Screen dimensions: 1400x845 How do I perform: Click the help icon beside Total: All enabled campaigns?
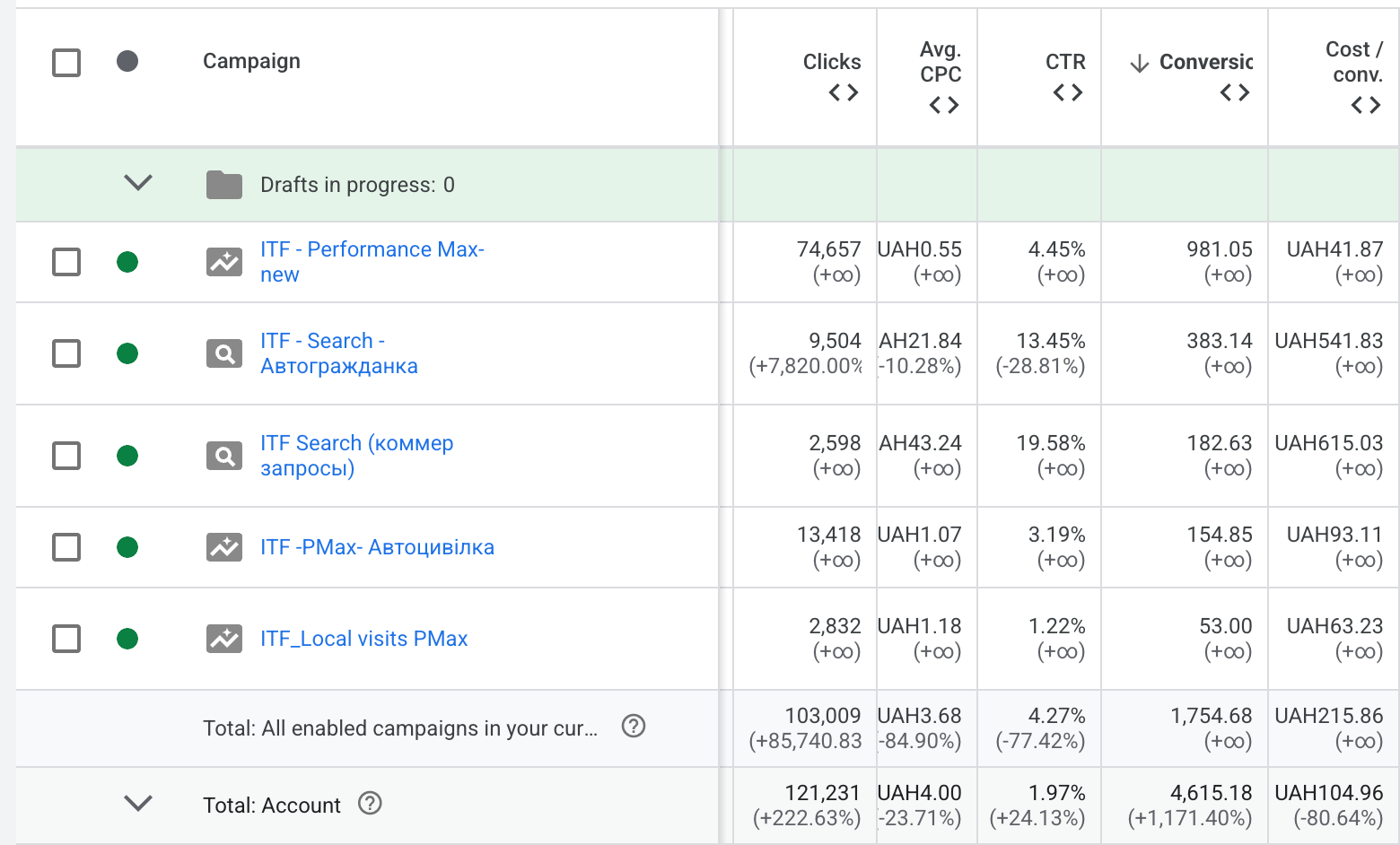[634, 726]
